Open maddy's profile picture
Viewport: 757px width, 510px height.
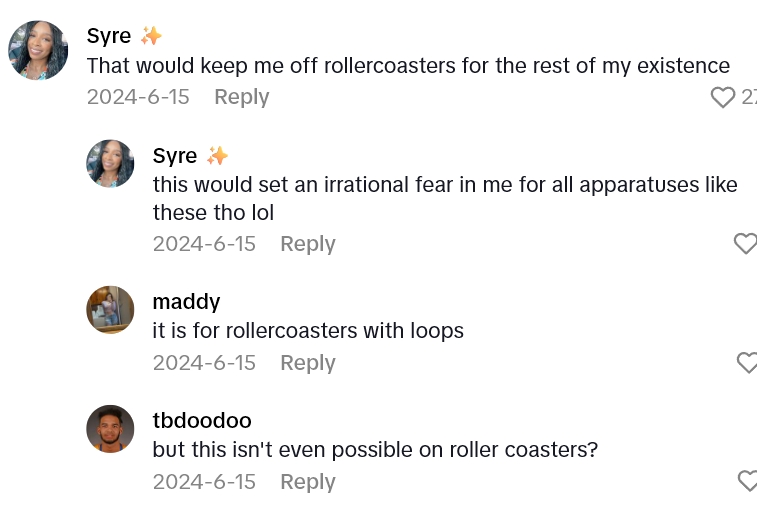[110, 310]
